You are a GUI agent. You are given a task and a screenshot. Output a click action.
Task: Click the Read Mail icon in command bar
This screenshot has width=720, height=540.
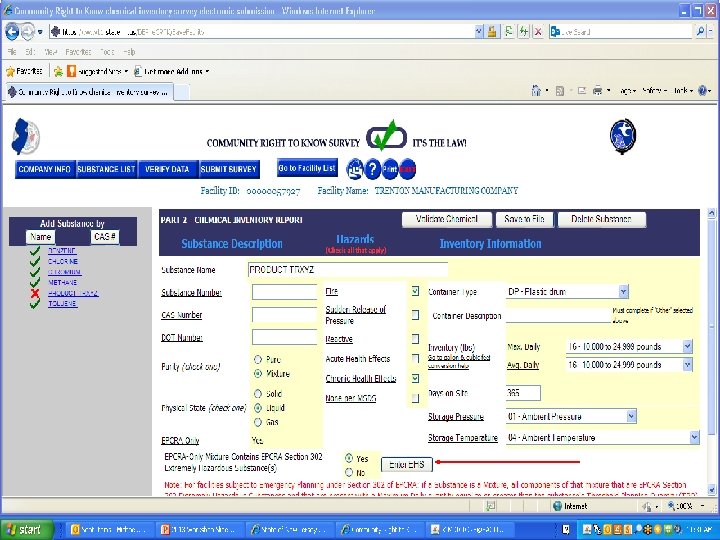click(x=582, y=91)
